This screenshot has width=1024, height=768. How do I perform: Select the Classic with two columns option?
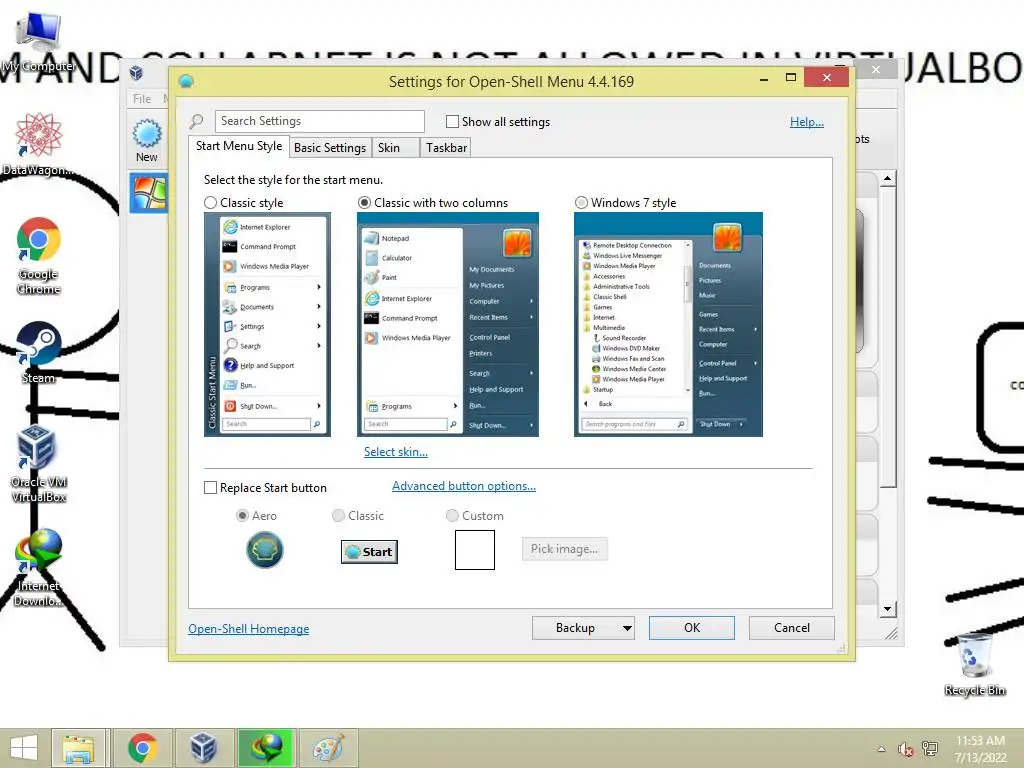click(x=364, y=203)
